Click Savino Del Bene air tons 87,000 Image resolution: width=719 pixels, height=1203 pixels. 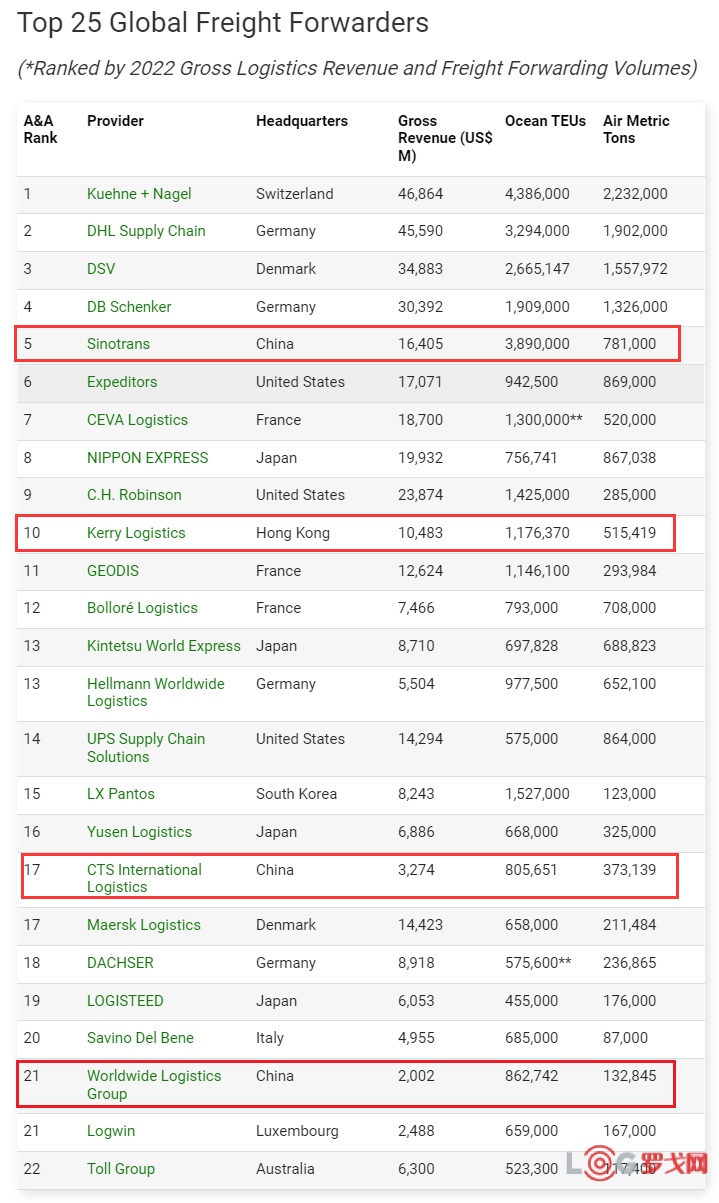coord(626,1038)
